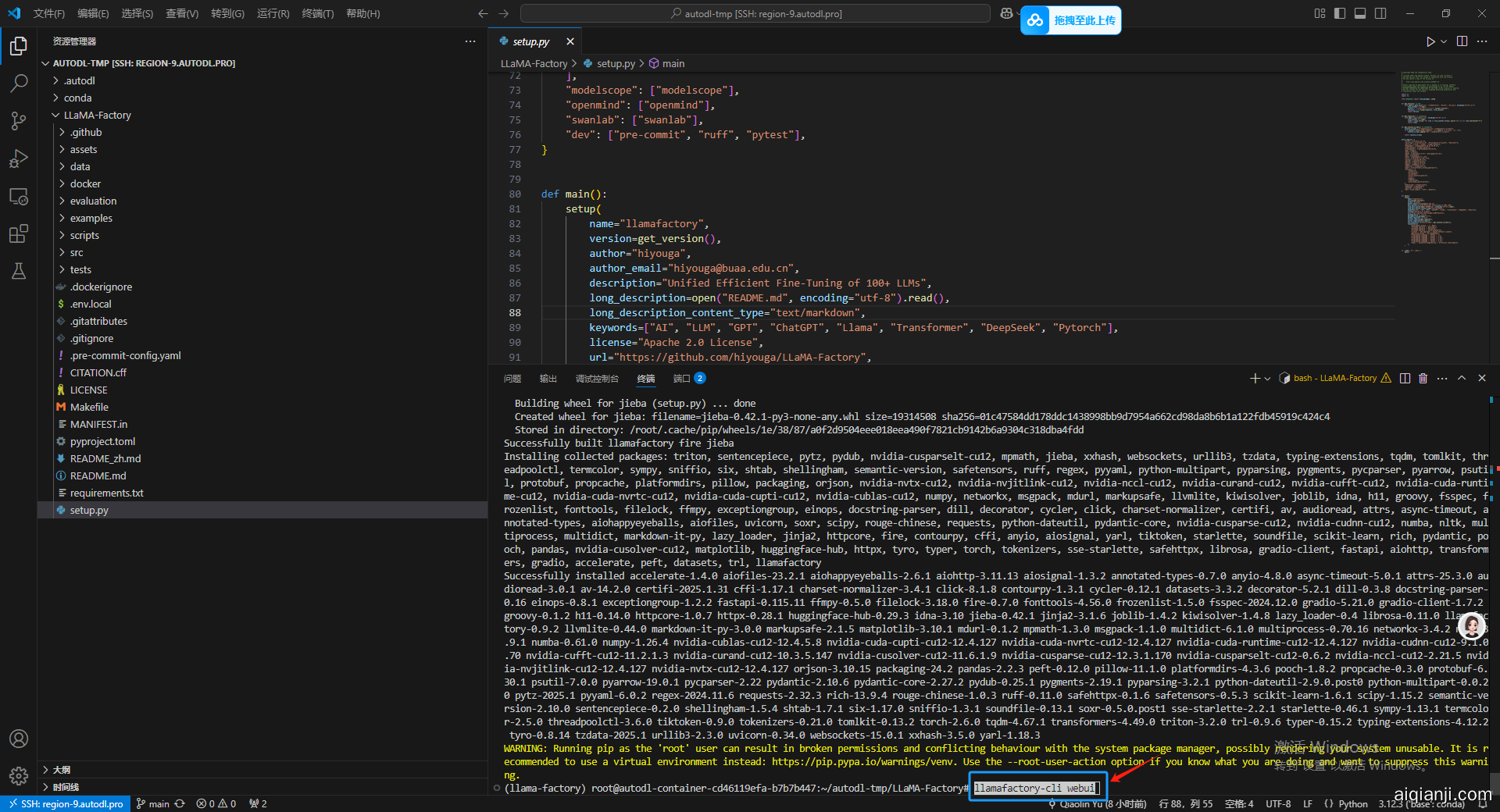This screenshot has height=812, width=1500.
Task: Collapse the LLaMA-Factory folder
Action: coord(97,115)
